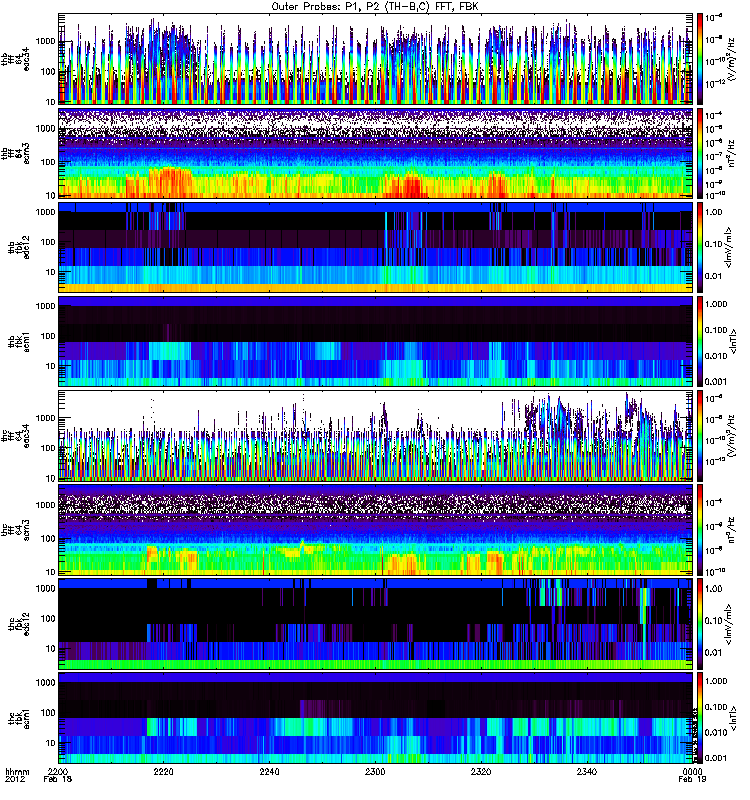
Task: Click the 'Feb 18' date label
Action: (x=58, y=779)
